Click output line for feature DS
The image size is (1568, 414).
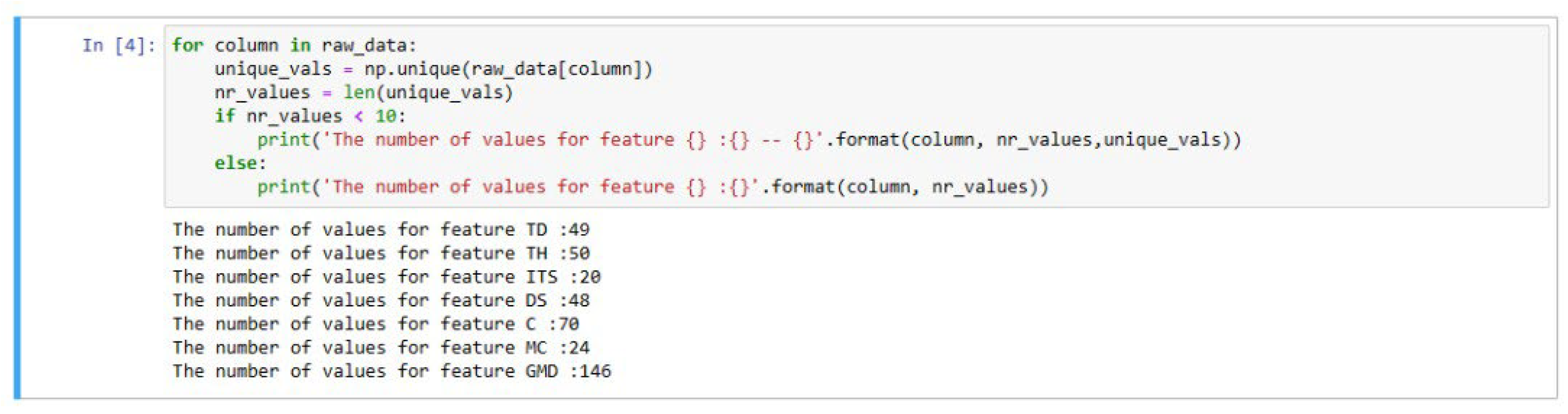(x=381, y=301)
